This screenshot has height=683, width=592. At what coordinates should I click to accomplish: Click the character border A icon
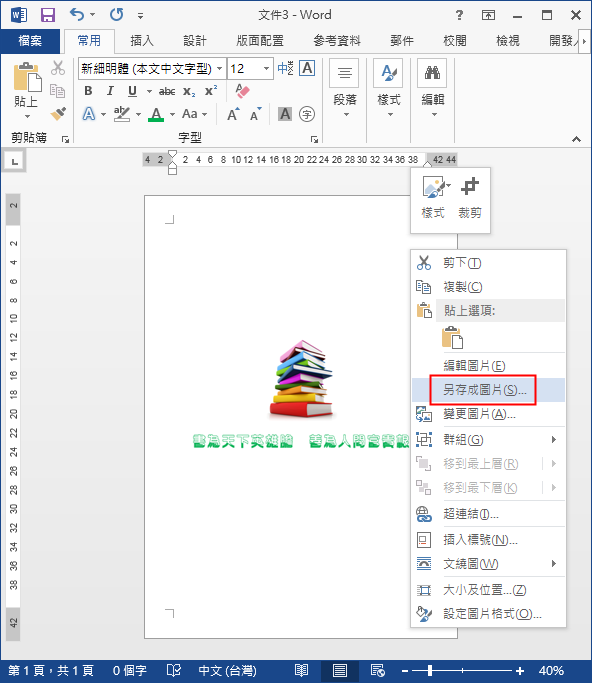307,68
